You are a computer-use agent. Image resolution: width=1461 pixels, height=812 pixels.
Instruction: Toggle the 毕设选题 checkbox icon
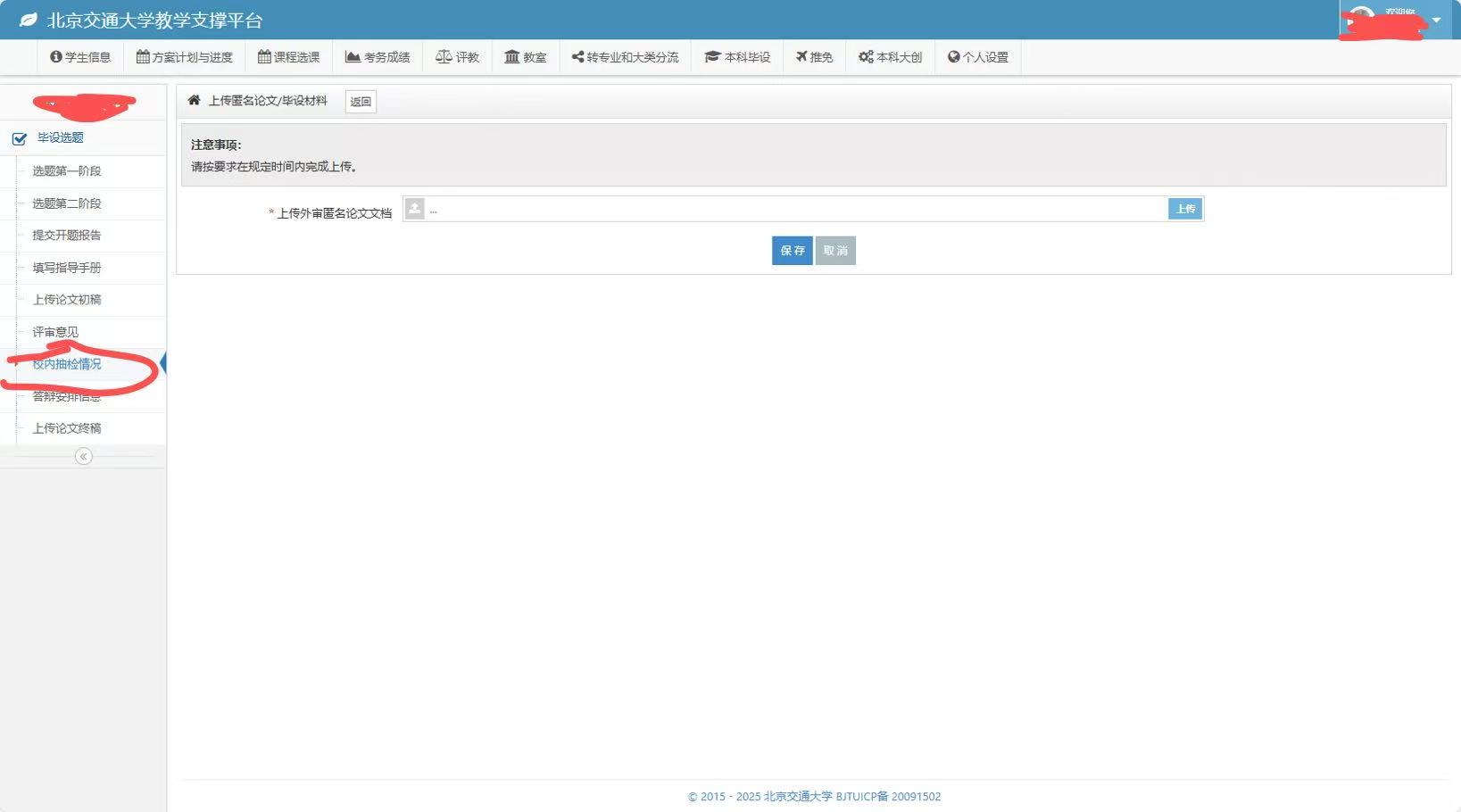(x=19, y=138)
